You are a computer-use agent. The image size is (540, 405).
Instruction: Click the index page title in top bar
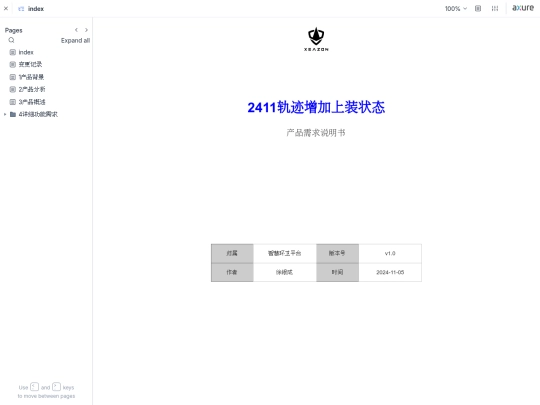[x=36, y=9]
